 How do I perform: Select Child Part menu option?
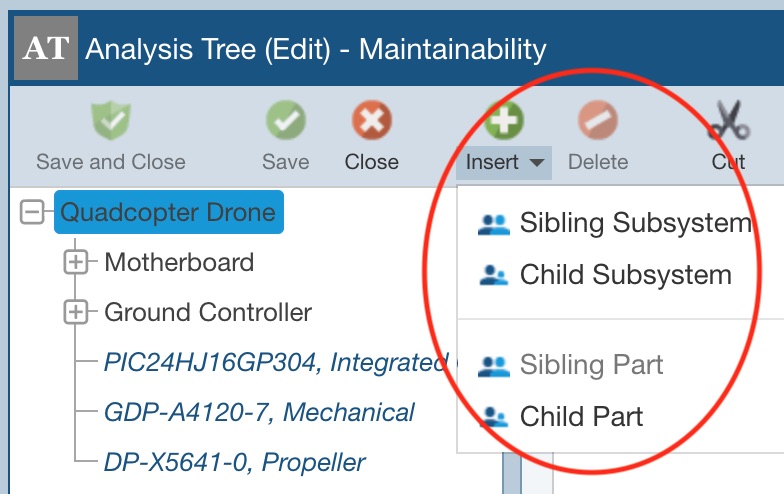pos(581,416)
